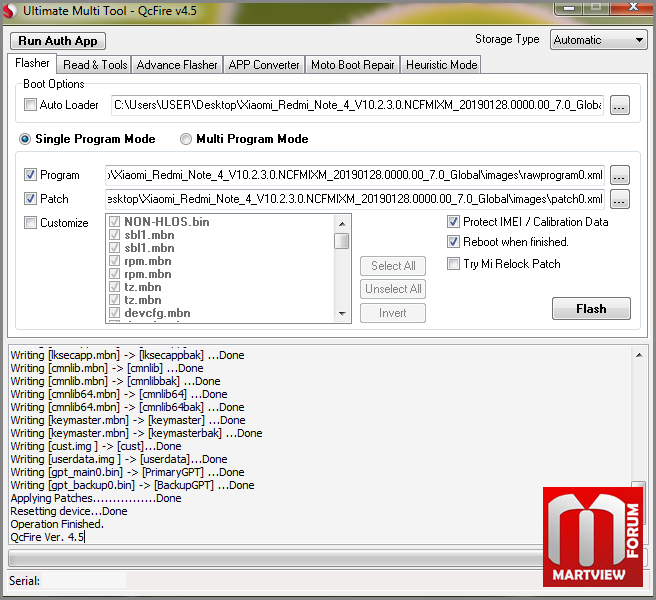Click browse button for Patch patch0.xml

click(620, 199)
